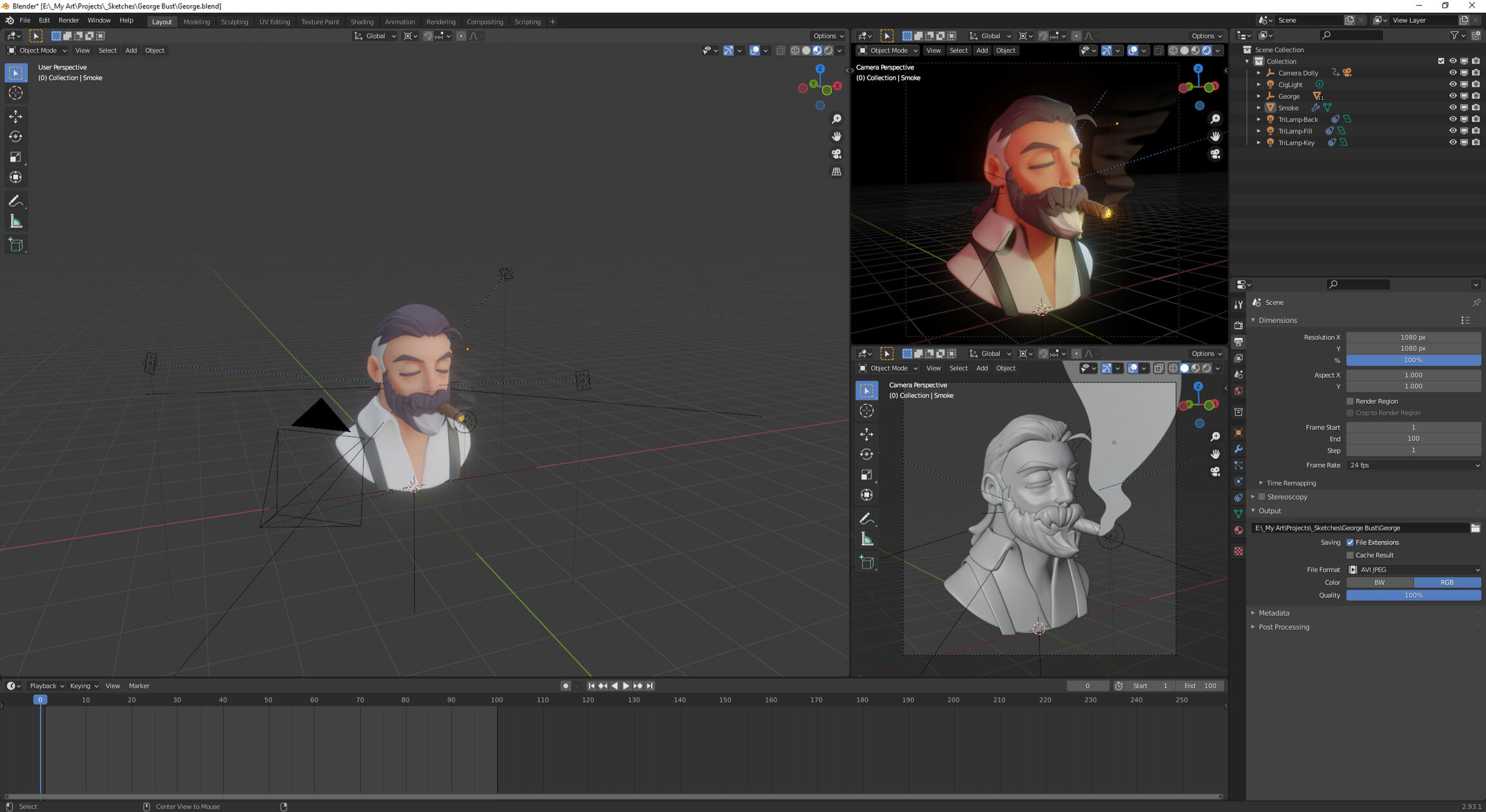Open the Modifier properties wrench tab
The height and width of the screenshot is (812, 1486).
pos(1238,449)
